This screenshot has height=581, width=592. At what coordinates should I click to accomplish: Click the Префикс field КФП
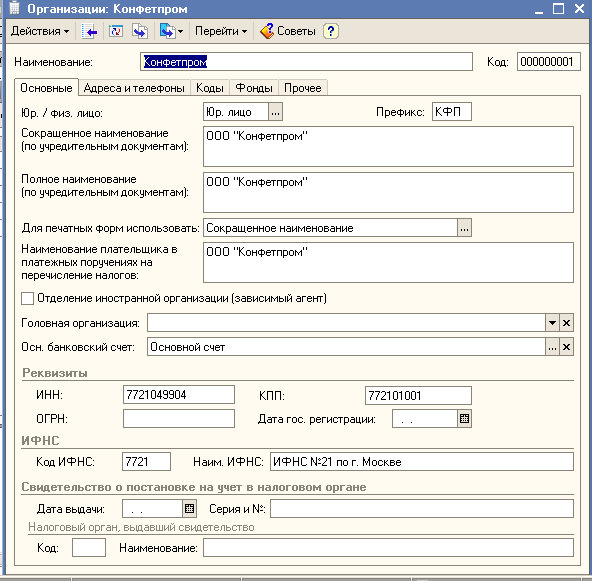coord(452,112)
